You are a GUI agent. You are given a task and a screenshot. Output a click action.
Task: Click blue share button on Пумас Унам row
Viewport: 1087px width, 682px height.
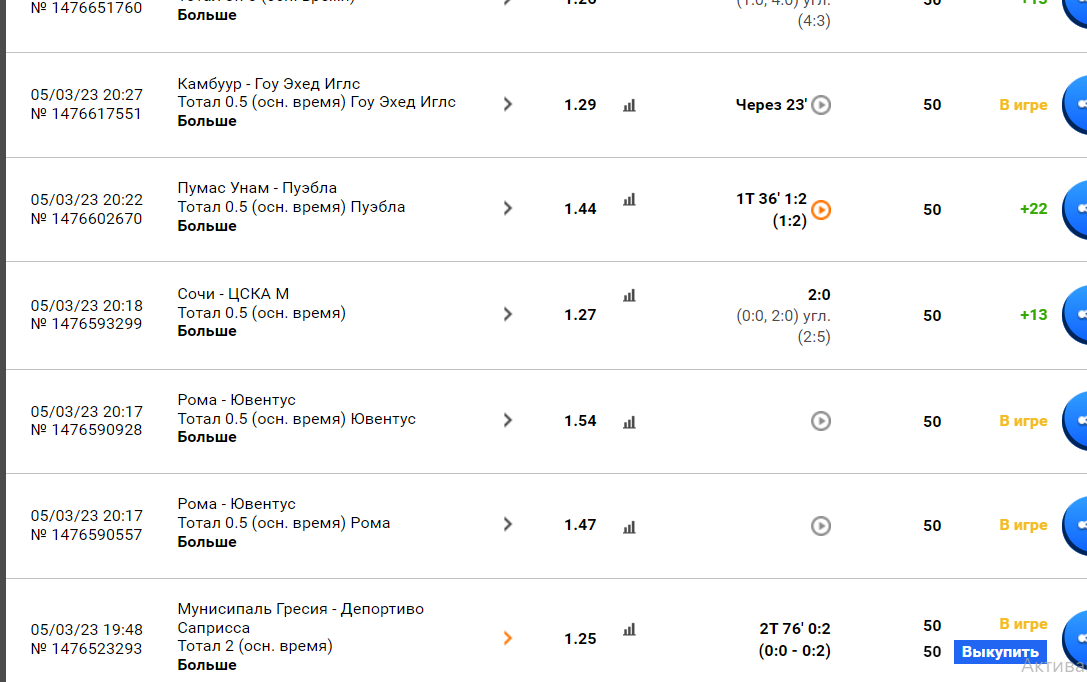pyautogui.click(x=1076, y=210)
